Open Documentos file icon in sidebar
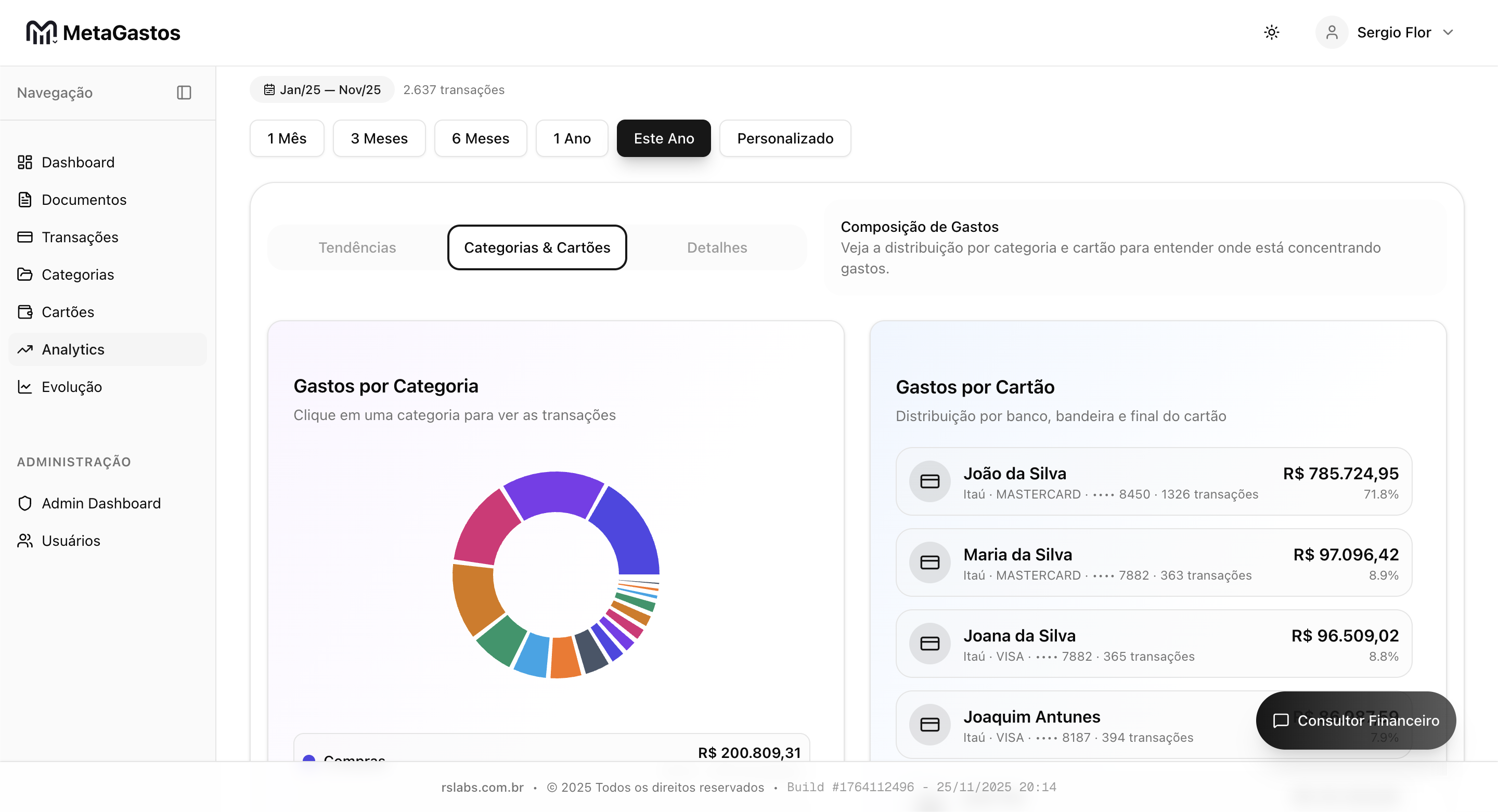The image size is (1498, 812). [24, 200]
